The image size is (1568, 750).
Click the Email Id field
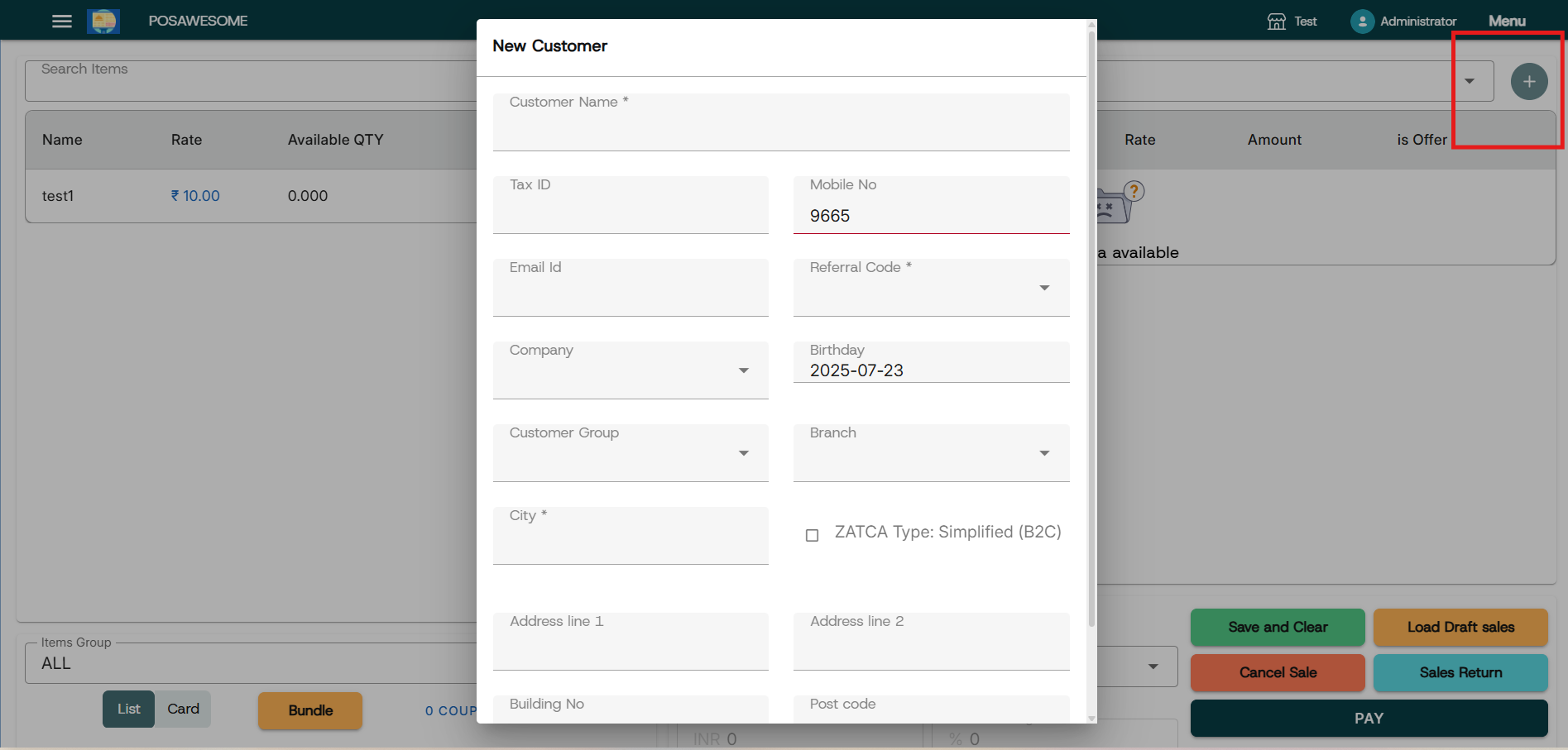tap(631, 287)
